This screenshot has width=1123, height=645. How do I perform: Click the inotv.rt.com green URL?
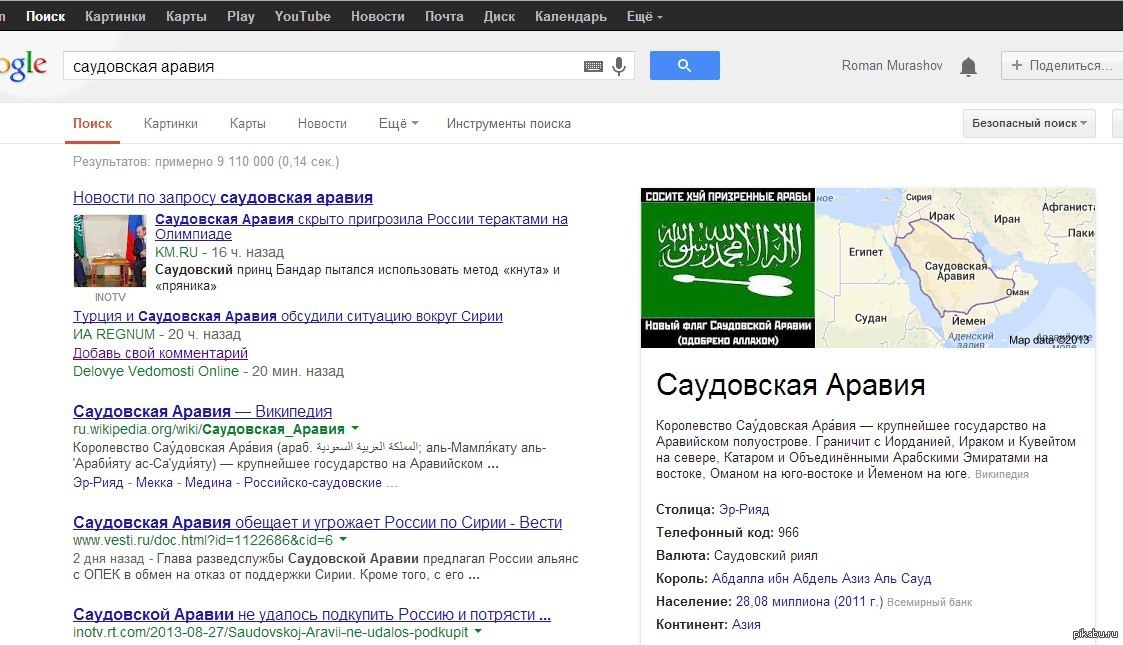271,632
